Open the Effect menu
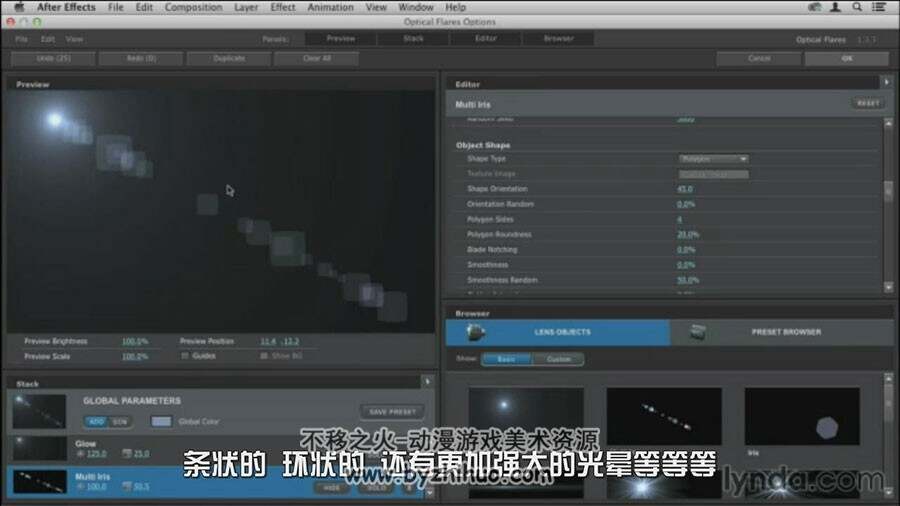Image resolution: width=900 pixels, height=506 pixels. 282,7
